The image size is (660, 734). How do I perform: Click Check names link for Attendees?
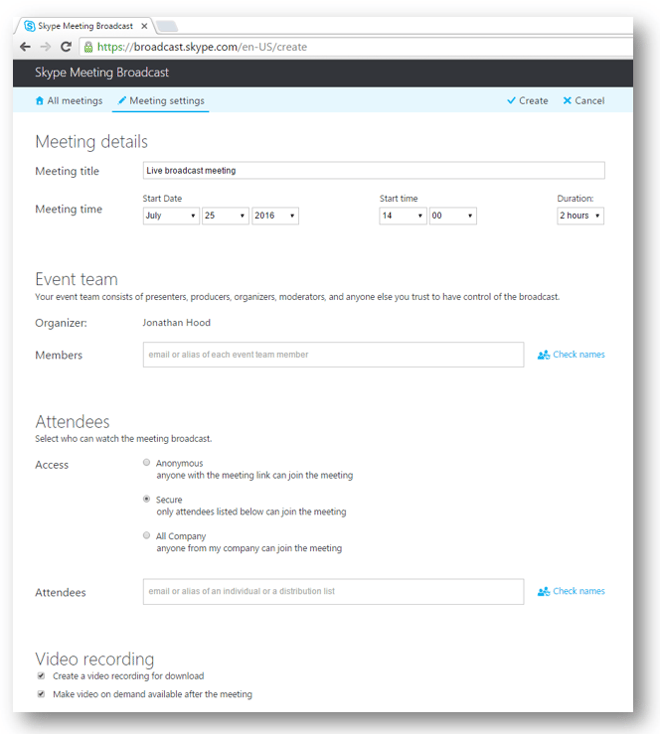click(579, 591)
